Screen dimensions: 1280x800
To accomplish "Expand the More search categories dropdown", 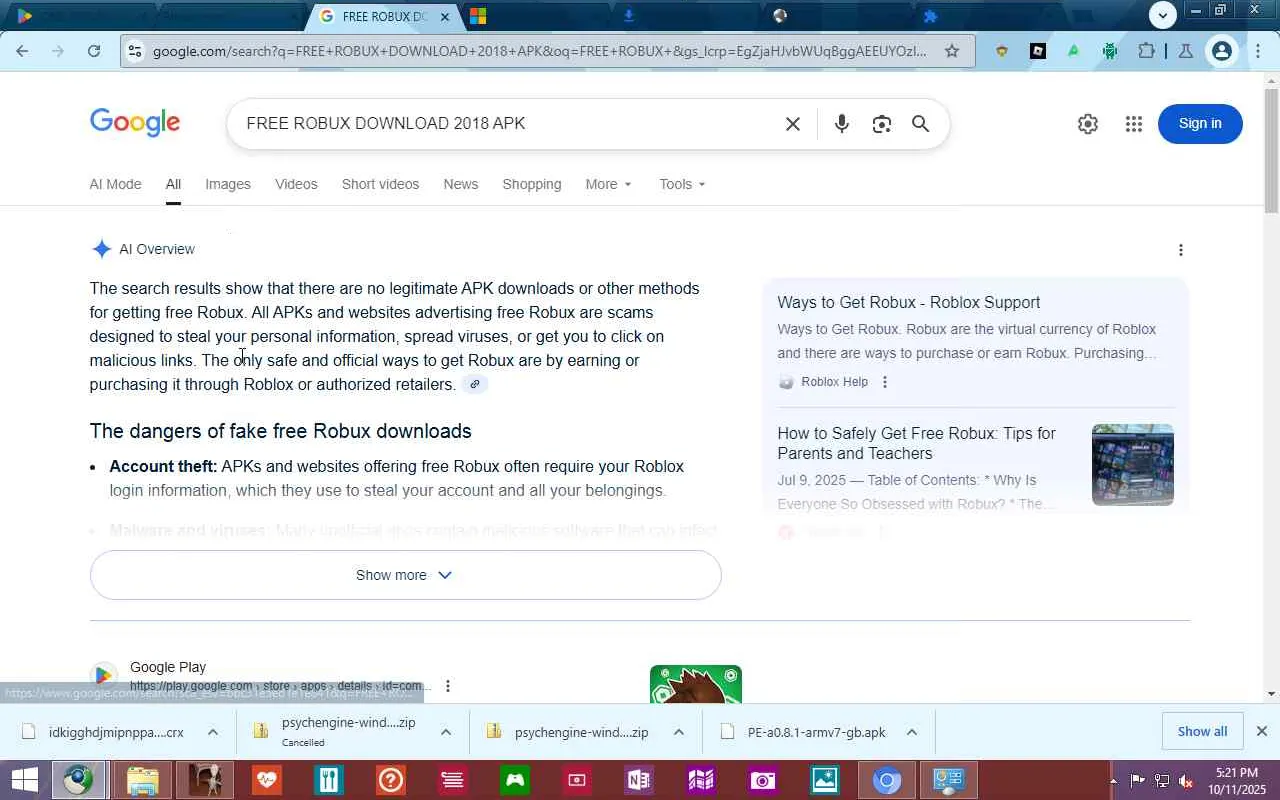I will (609, 184).
